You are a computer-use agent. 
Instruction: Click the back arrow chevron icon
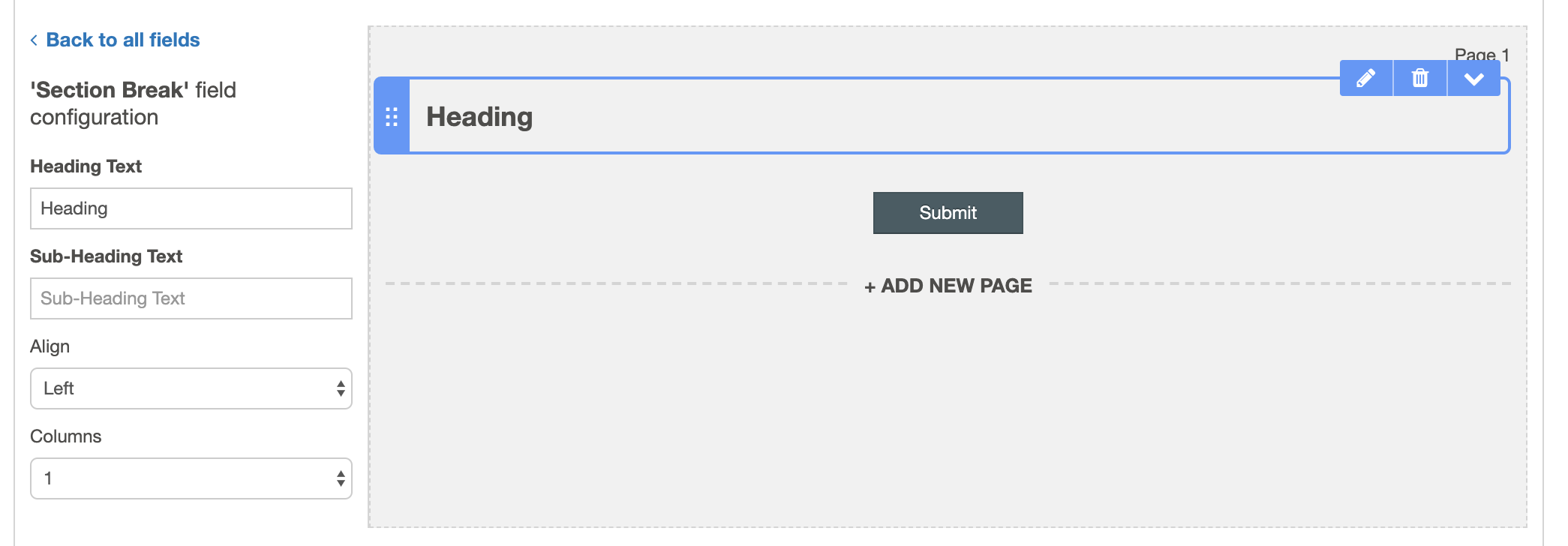coord(34,40)
